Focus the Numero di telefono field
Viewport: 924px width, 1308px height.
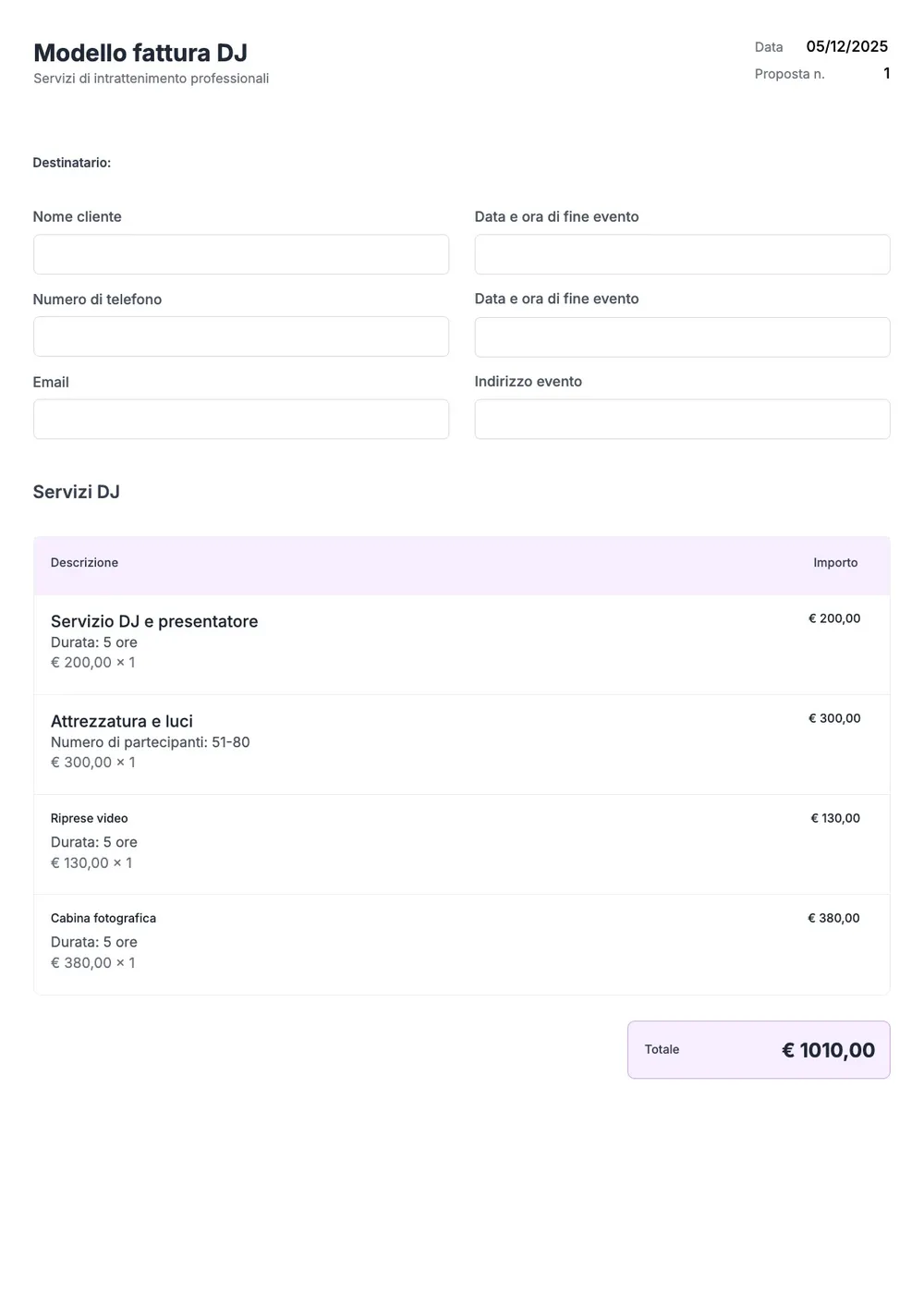(241, 336)
